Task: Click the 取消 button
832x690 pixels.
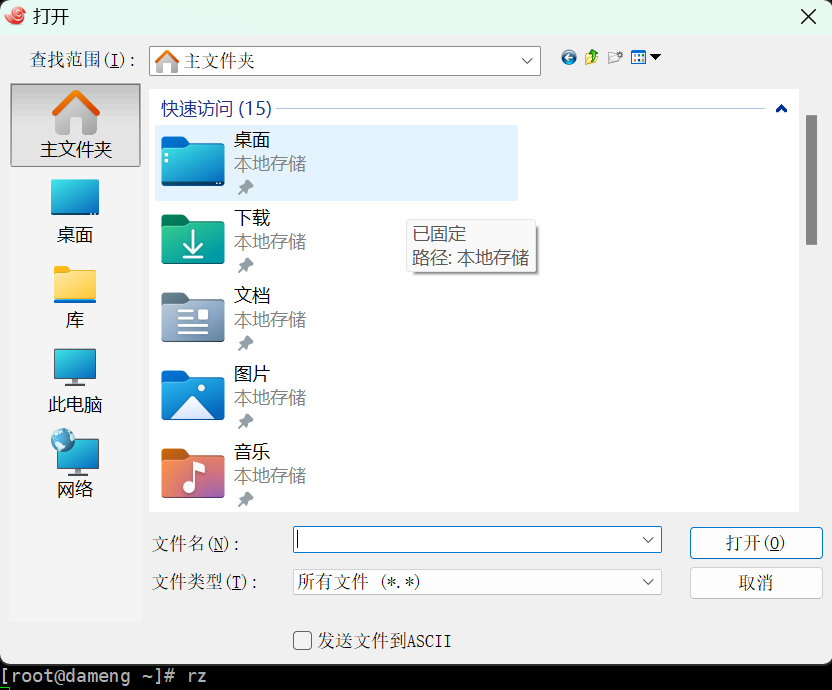Action: pyautogui.click(x=756, y=583)
